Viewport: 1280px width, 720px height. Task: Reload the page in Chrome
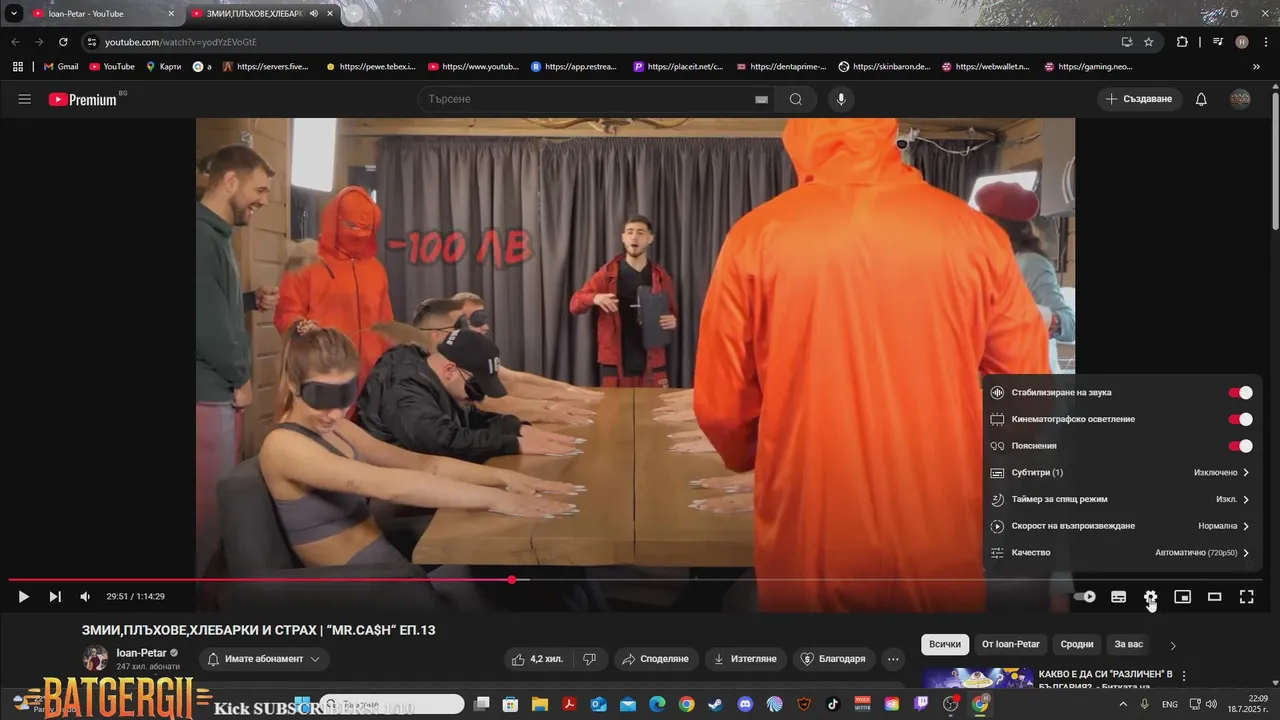point(63,42)
